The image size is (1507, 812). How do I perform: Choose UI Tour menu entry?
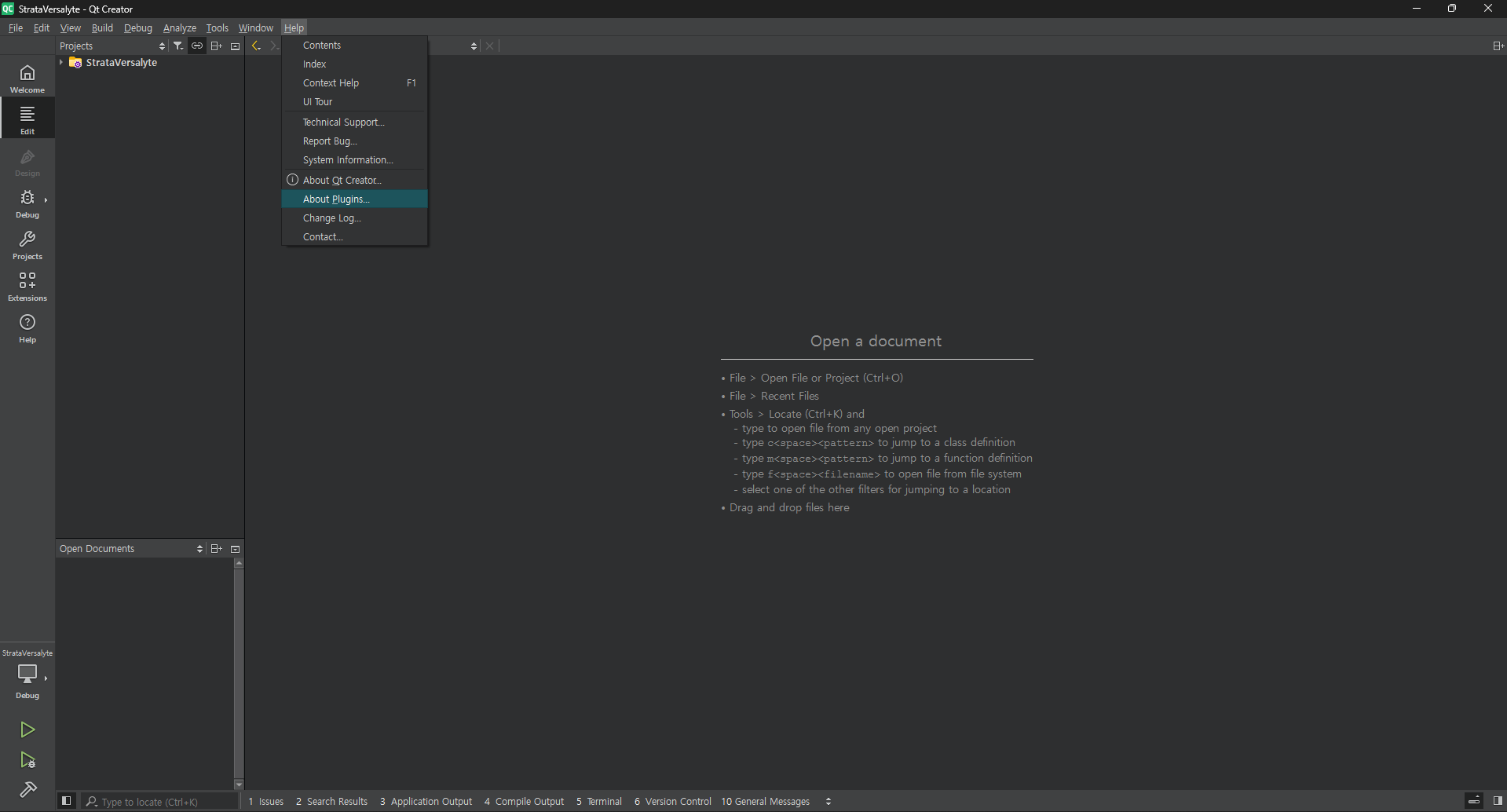[x=354, y=102]
